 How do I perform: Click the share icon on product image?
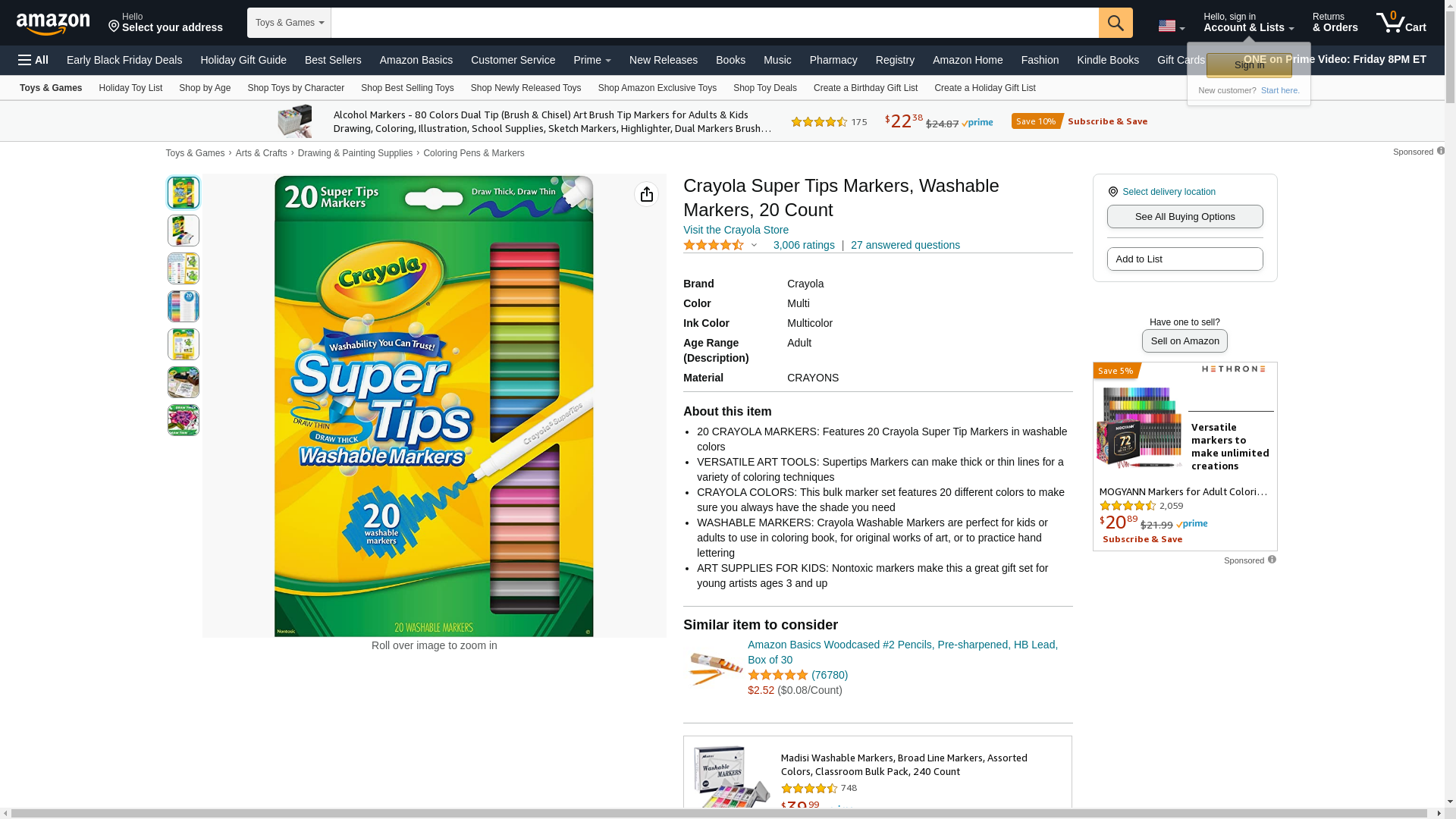coord(646,195)
